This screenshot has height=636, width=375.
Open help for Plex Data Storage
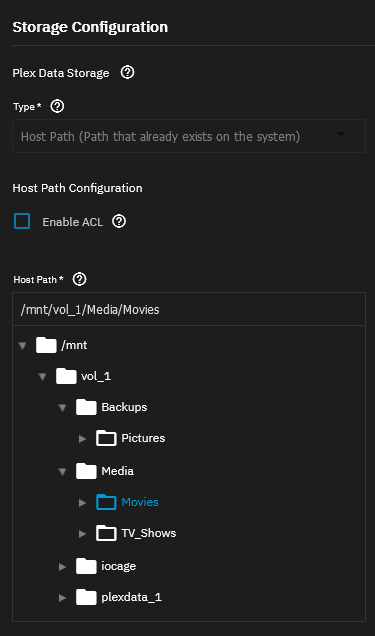pos(127,73)
